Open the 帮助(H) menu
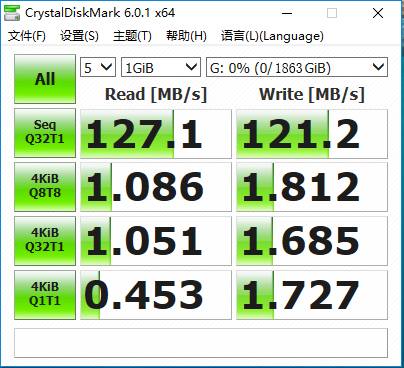 [x=186, y=36]
